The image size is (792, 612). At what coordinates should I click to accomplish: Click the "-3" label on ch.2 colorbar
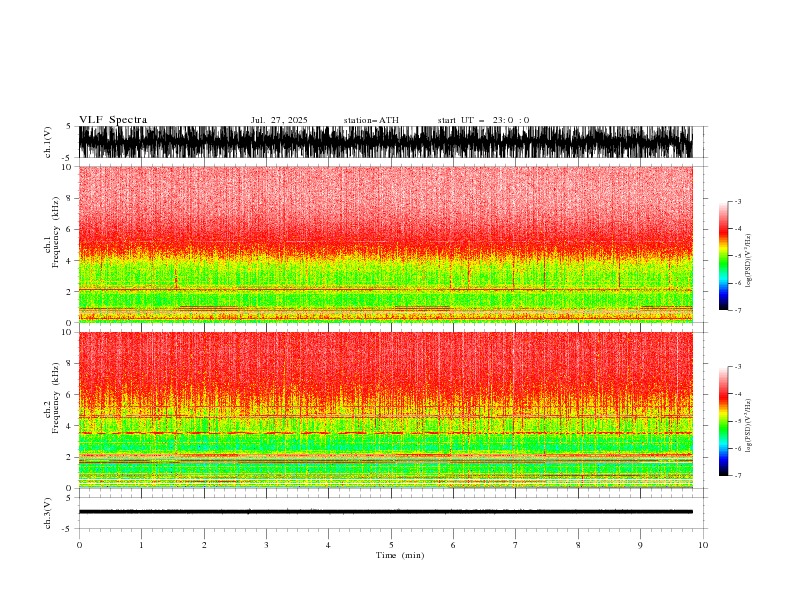click(738, 367)
